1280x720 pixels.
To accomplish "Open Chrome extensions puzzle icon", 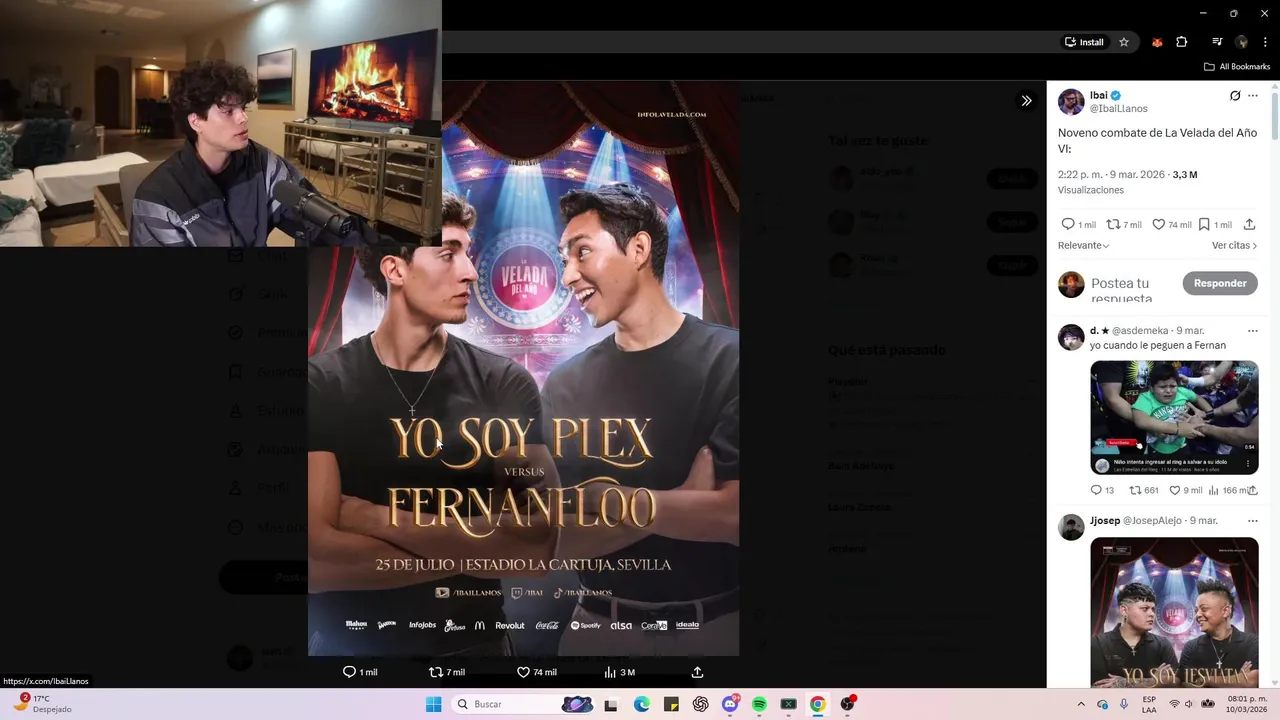I will click(1182, 42).
